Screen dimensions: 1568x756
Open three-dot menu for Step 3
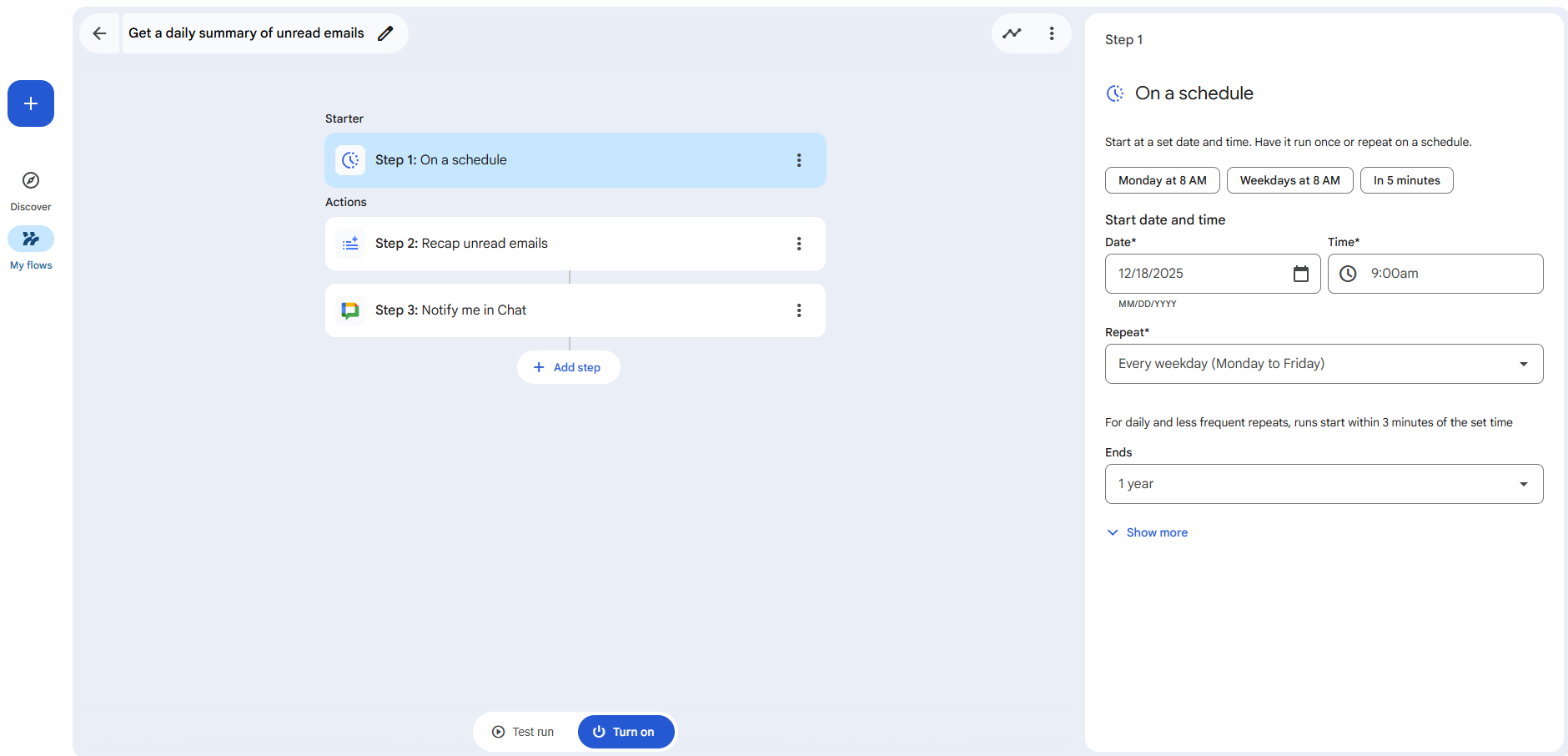coord(798,310)
